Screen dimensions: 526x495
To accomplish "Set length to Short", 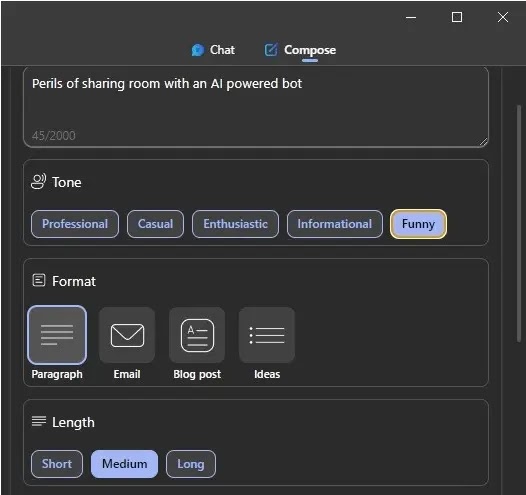I will coord(57,464).
